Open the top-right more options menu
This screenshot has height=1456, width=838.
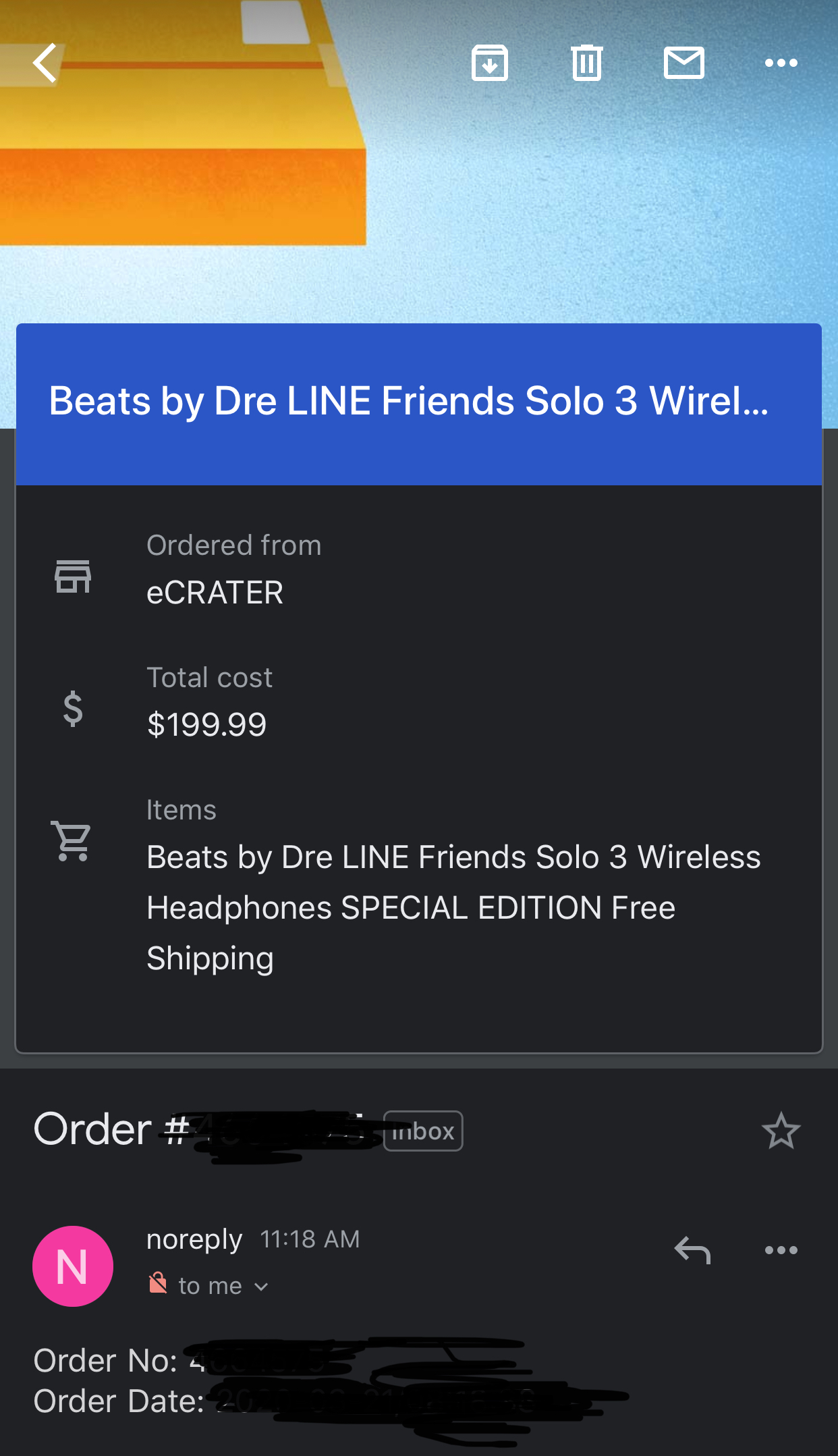(781, 63)
